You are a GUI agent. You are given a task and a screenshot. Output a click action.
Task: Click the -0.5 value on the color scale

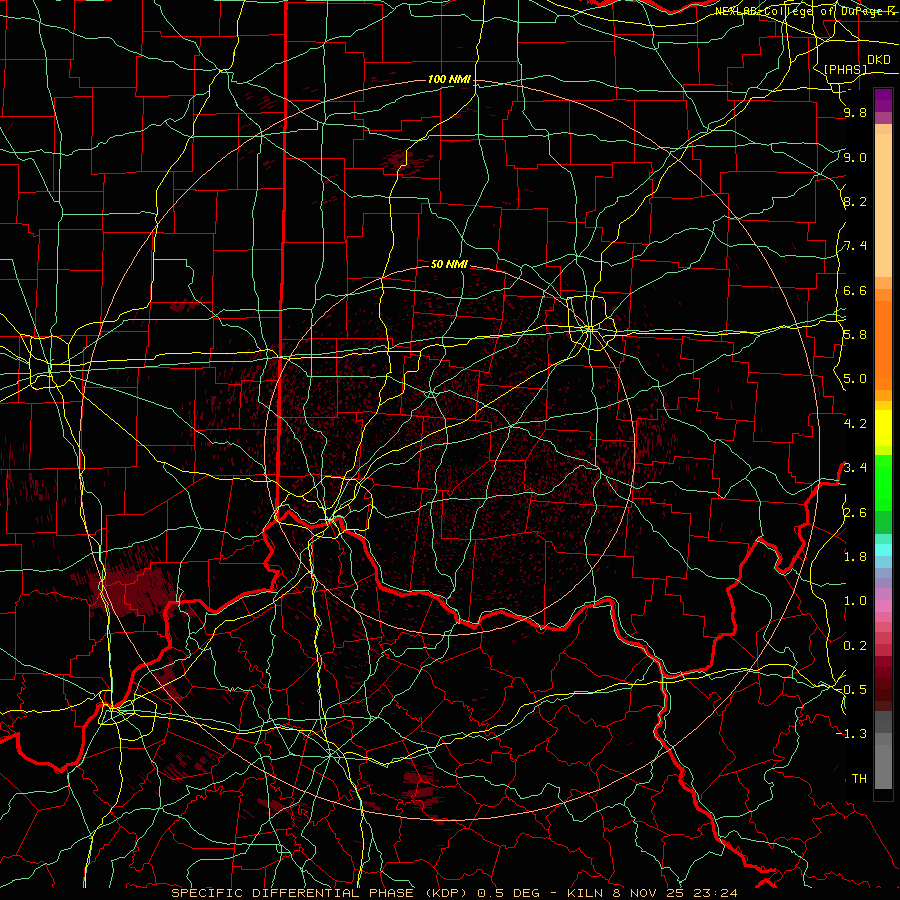[851, 689]
